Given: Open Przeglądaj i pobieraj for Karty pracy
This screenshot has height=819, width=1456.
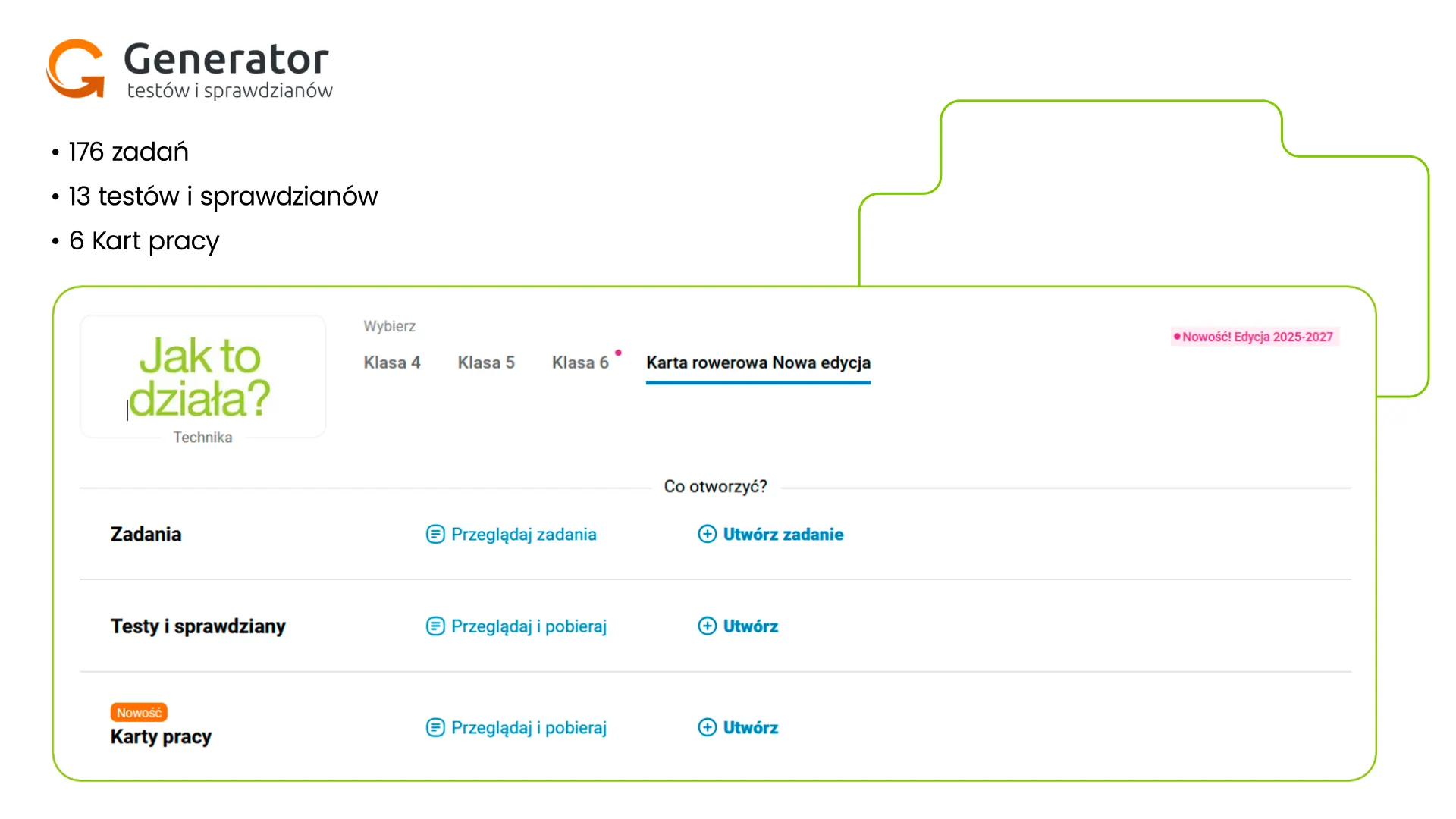Looking at the screenshot, I should click(529, 728).
